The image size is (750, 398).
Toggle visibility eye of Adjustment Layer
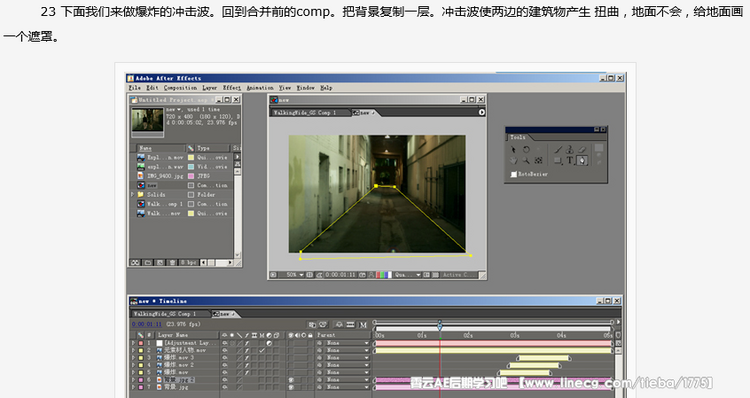225,343
